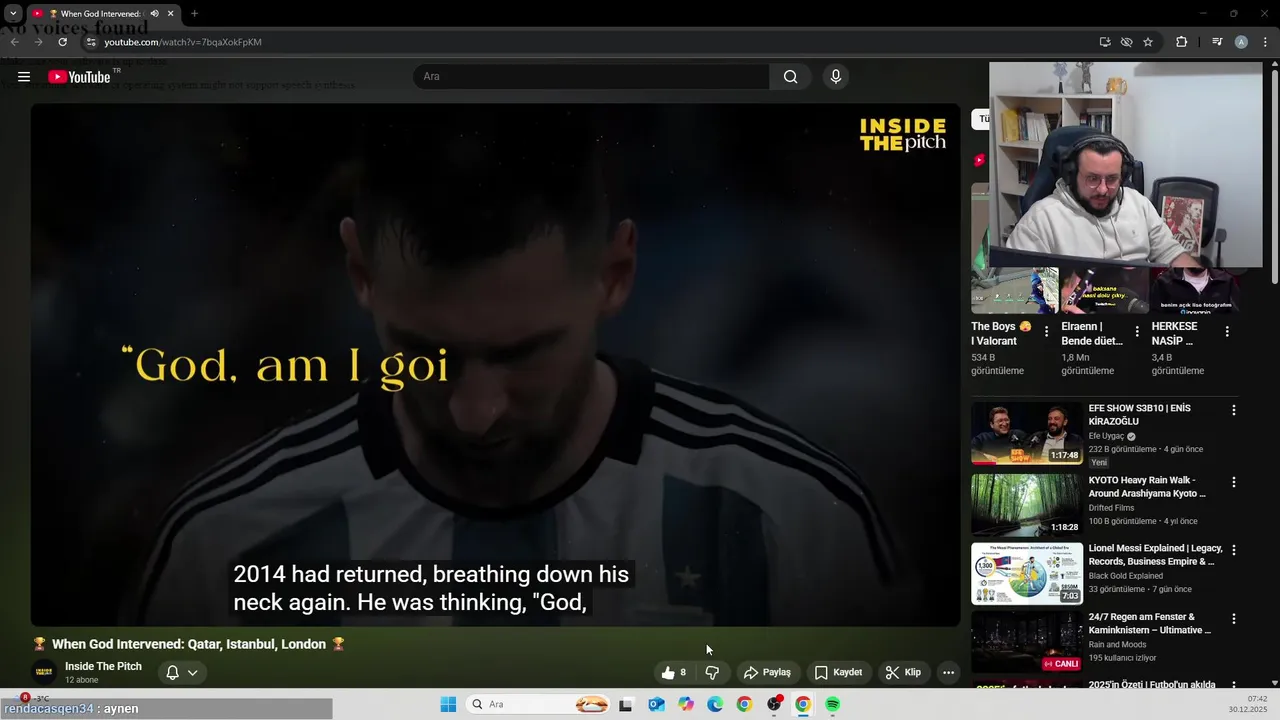
Task: Open the Chrome profile avatar
Action: click(x=1241, y=42)
